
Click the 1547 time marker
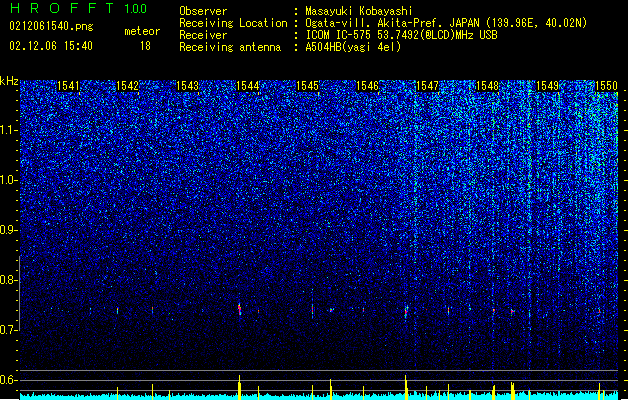[x=427, y=86]
